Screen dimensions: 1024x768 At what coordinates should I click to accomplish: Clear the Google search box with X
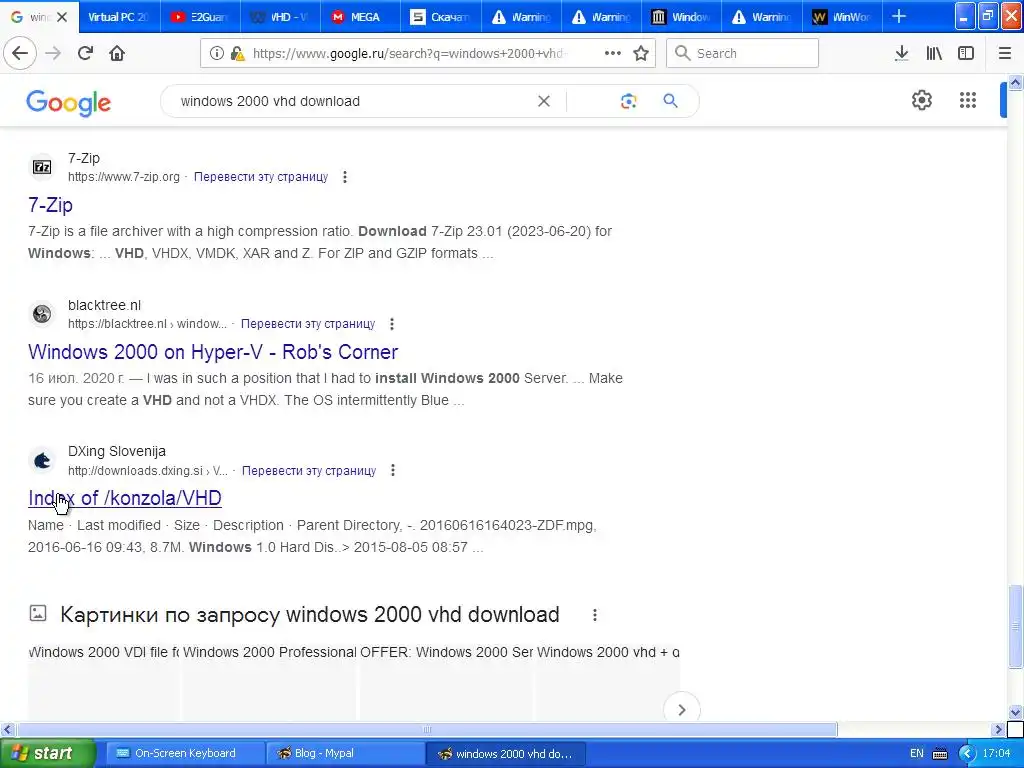tap(543, 101)
